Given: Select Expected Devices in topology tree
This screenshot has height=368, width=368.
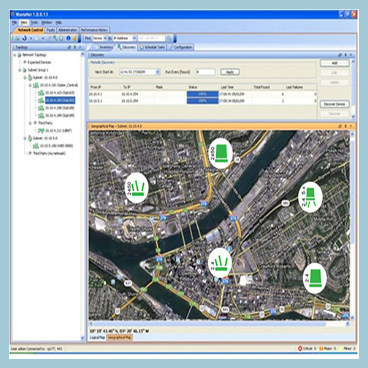Looking at the screenshot, I should (39, 62).
